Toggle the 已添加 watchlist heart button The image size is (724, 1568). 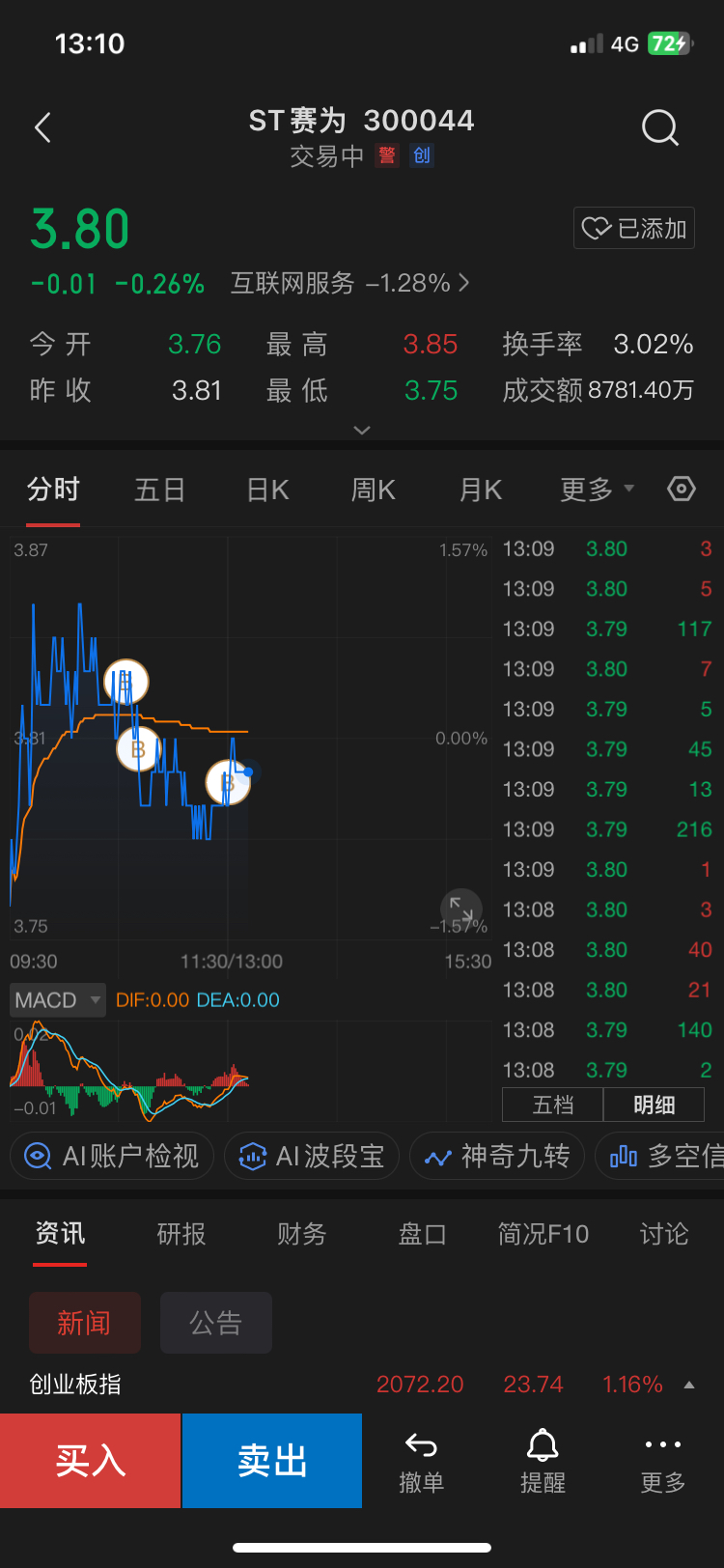634,228
